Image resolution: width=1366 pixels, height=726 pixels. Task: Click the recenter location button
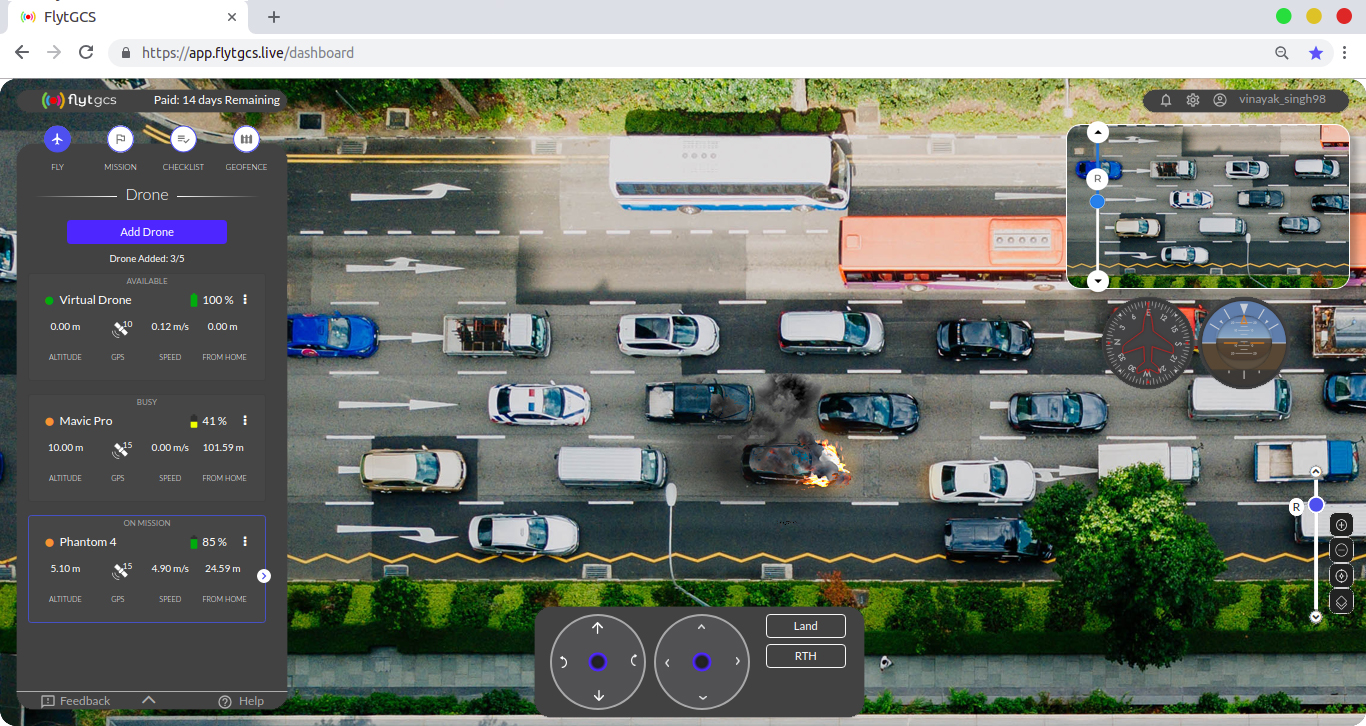click(x=1342, y=576)
